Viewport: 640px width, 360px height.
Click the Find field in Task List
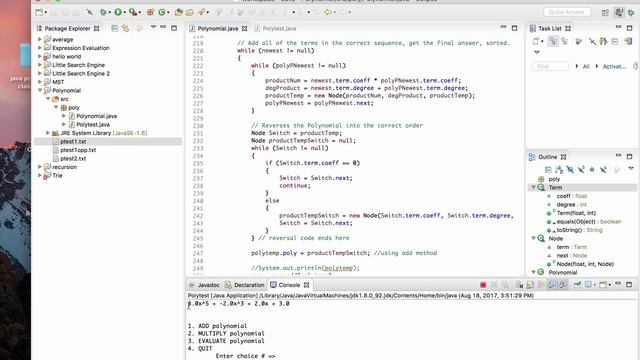coord(550,66)
